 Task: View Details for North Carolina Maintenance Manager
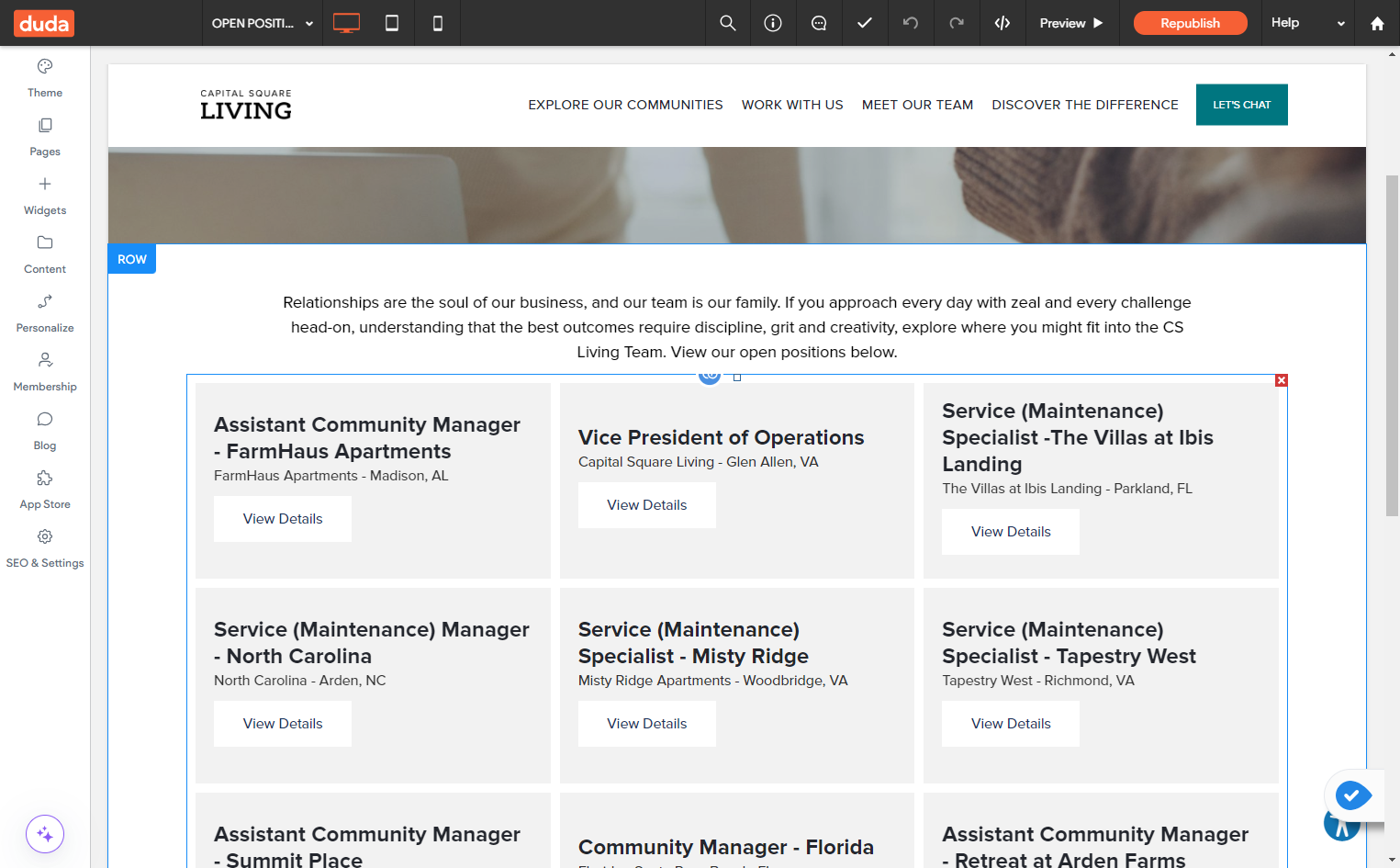click(283, 724)
